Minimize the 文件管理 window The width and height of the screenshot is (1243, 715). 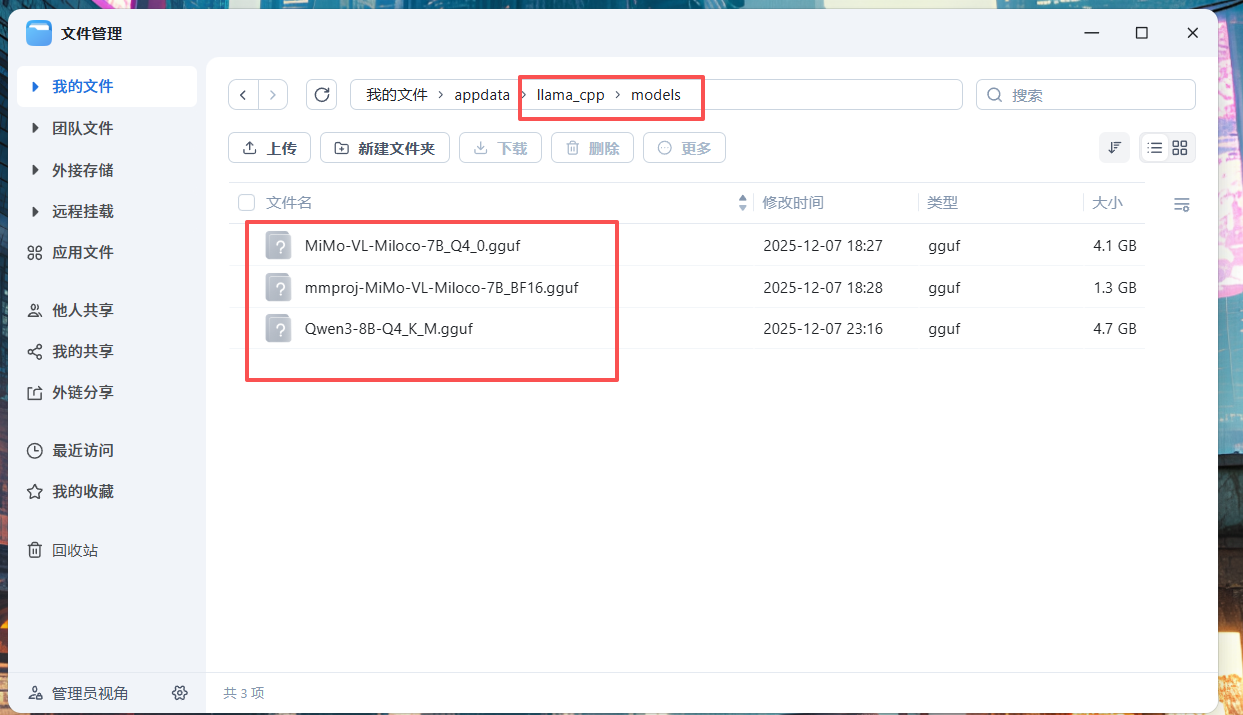pyautogui.click(x=1090, y=33)
